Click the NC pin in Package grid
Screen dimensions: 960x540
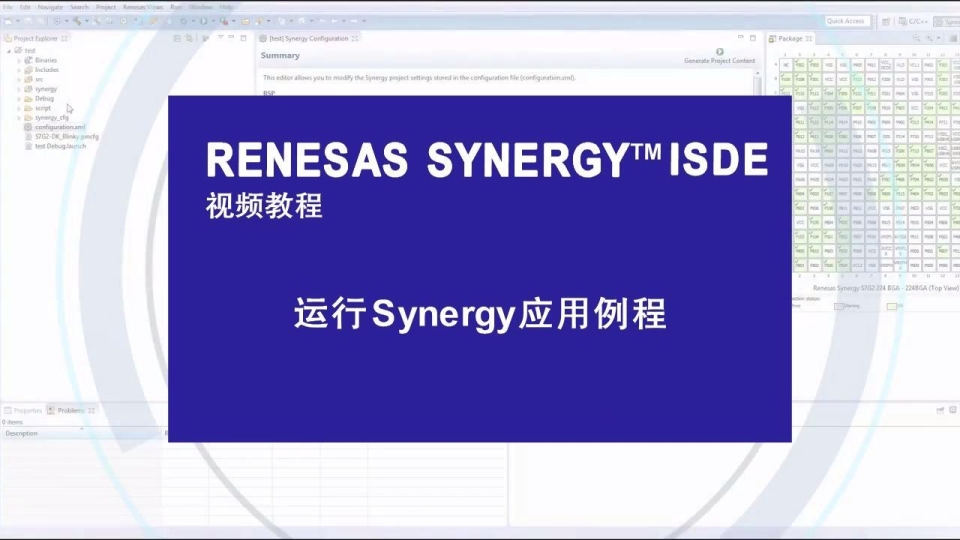[x=786, y=65]
